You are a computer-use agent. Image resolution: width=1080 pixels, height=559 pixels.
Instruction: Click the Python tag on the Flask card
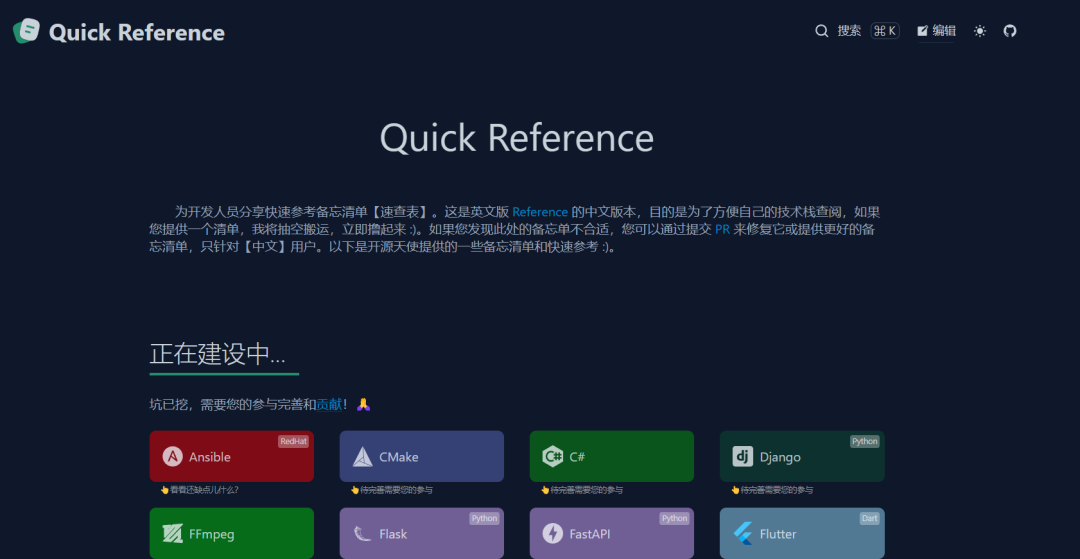pos(484,518)
